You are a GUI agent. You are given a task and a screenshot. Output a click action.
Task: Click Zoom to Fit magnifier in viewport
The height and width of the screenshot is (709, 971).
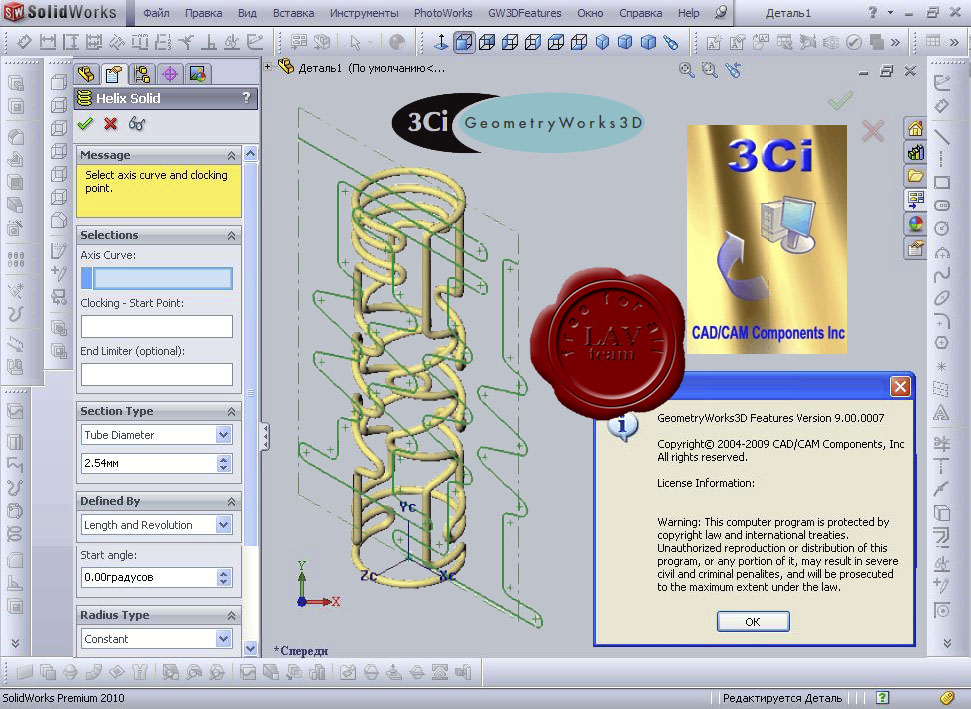(x=686, y=70)
